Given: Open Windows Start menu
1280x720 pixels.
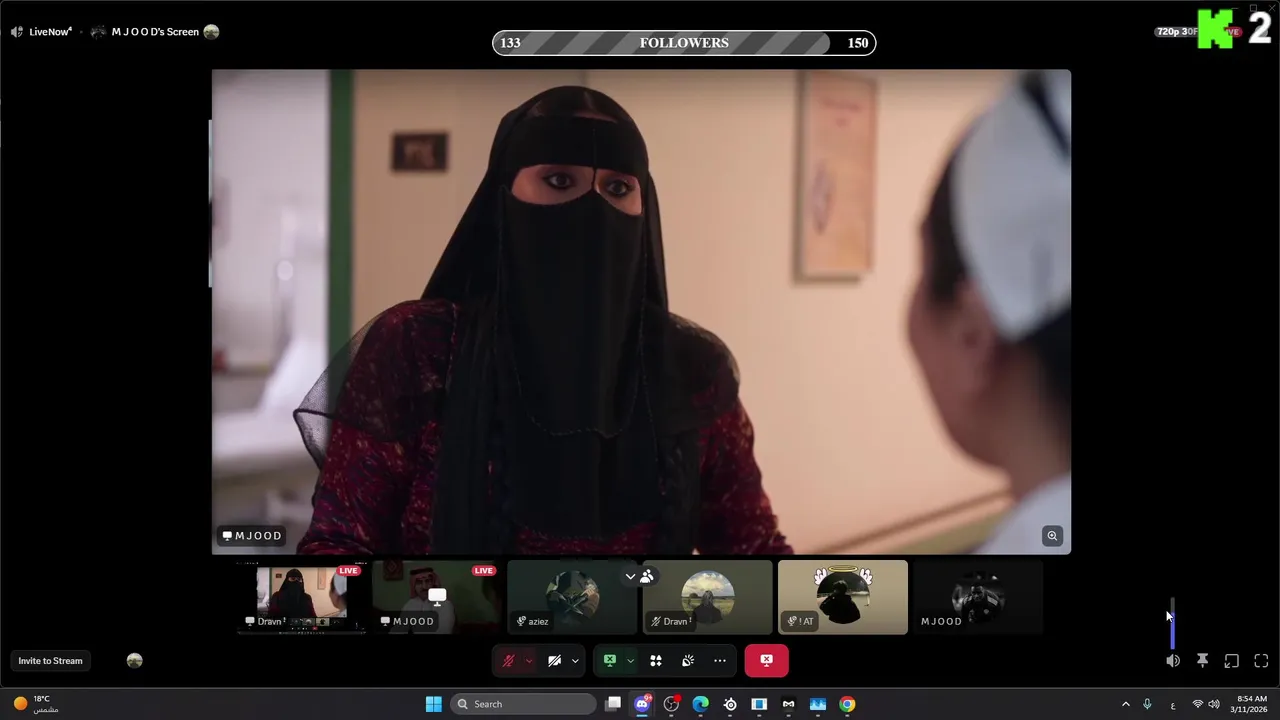Looking at the screenshot, I should [x=434, y=704].
